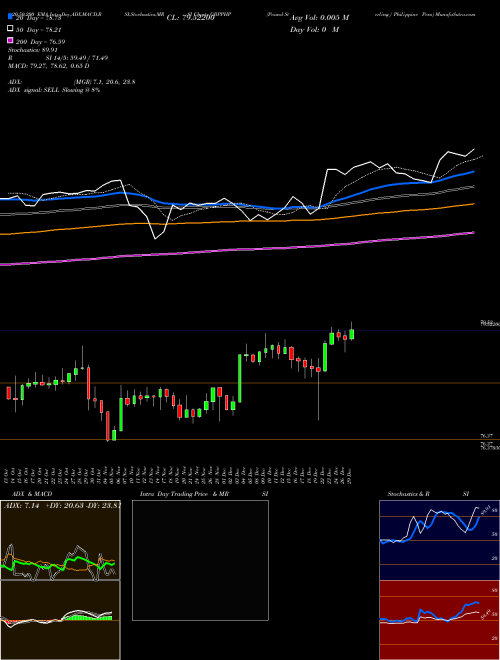
Task: Click the 'Stochastics: 89.91' readout
Action: pos(33,50)
